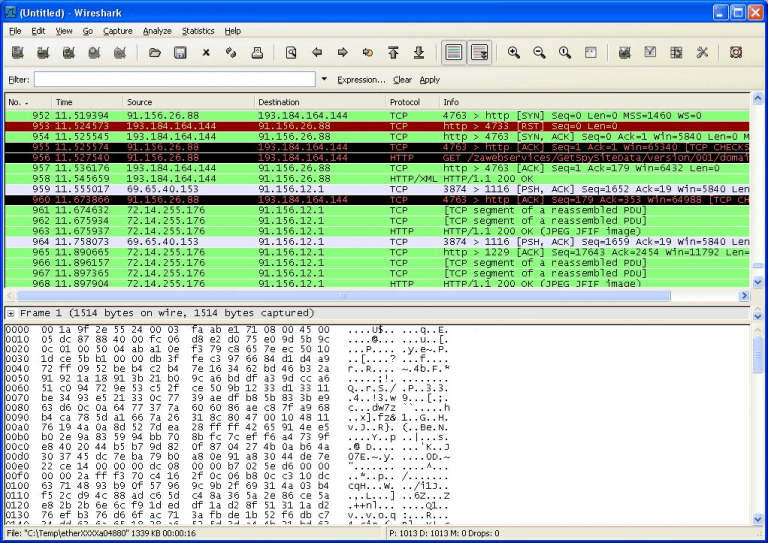
Task: Open the Analyze menu
Action: [157, 31]
